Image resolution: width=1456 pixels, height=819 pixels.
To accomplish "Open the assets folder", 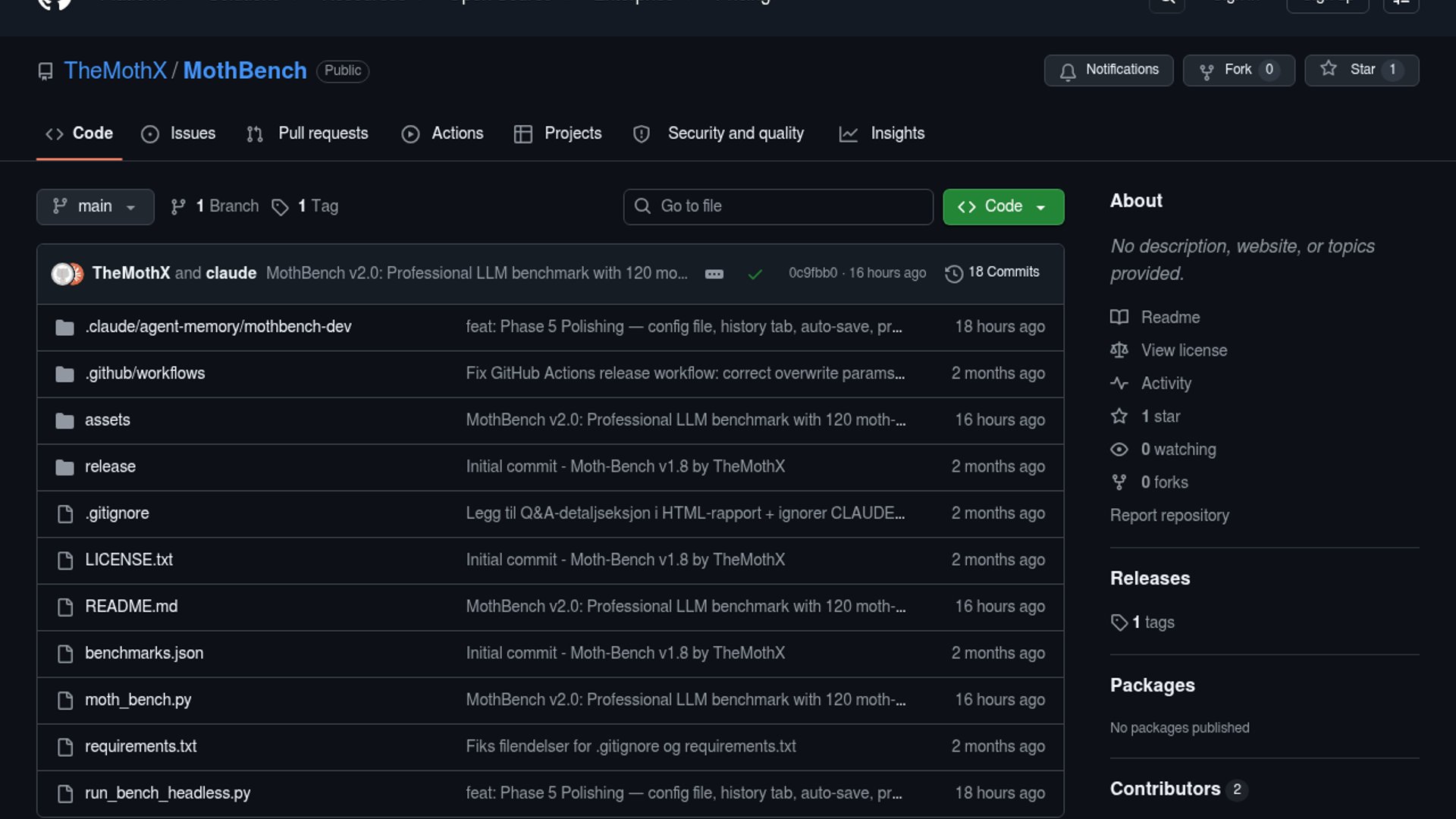I will [x=108, y=420].
